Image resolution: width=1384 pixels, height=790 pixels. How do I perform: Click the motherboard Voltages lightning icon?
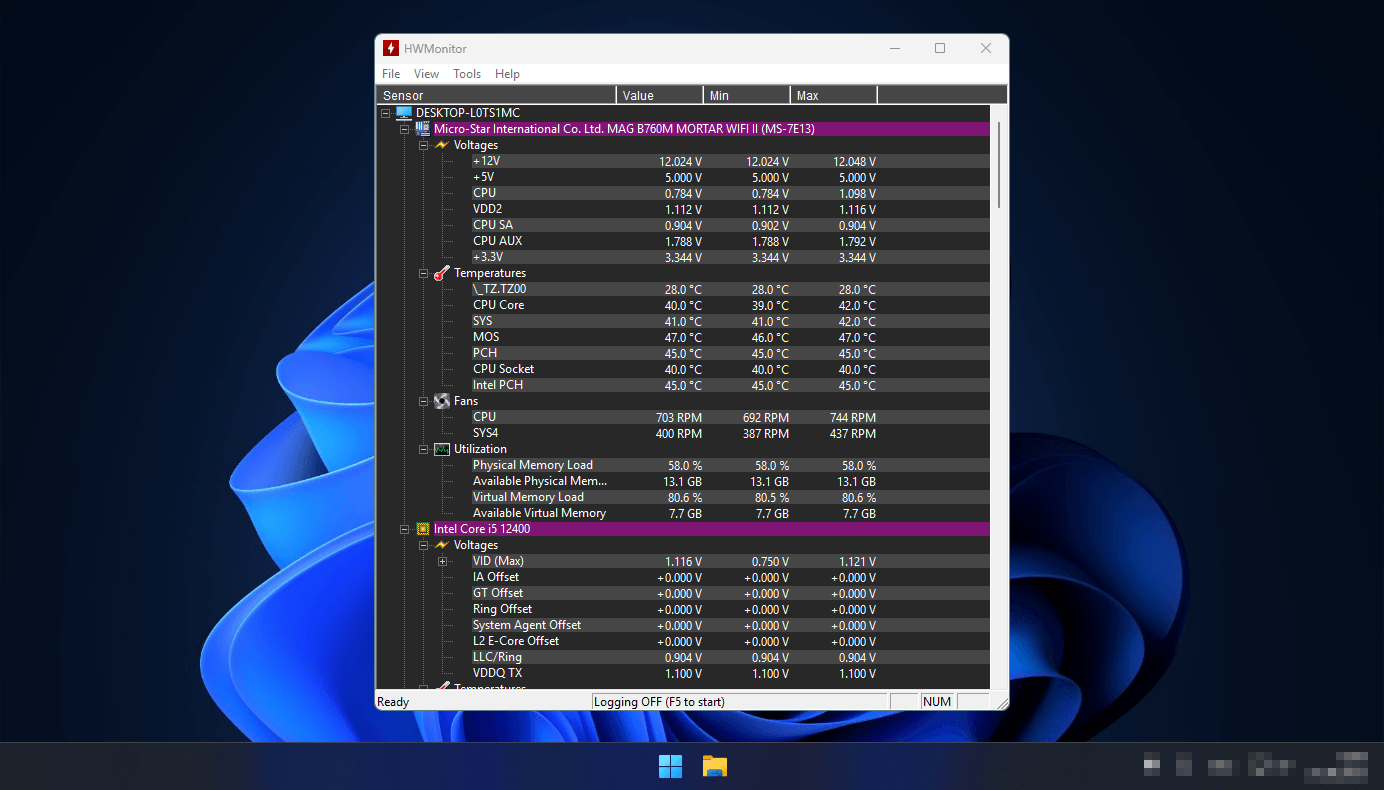[441, 145]
